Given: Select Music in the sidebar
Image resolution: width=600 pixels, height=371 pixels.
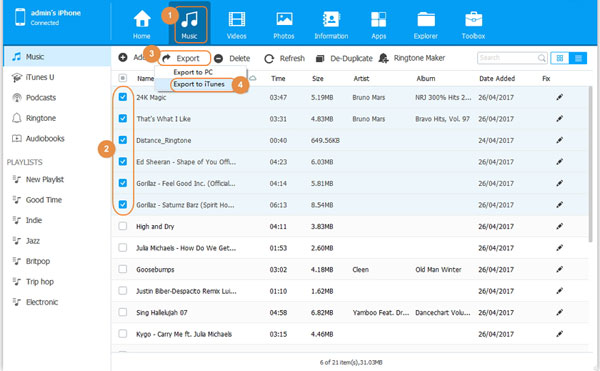Looking at the screenshot, I should click(x=57, y=57).
